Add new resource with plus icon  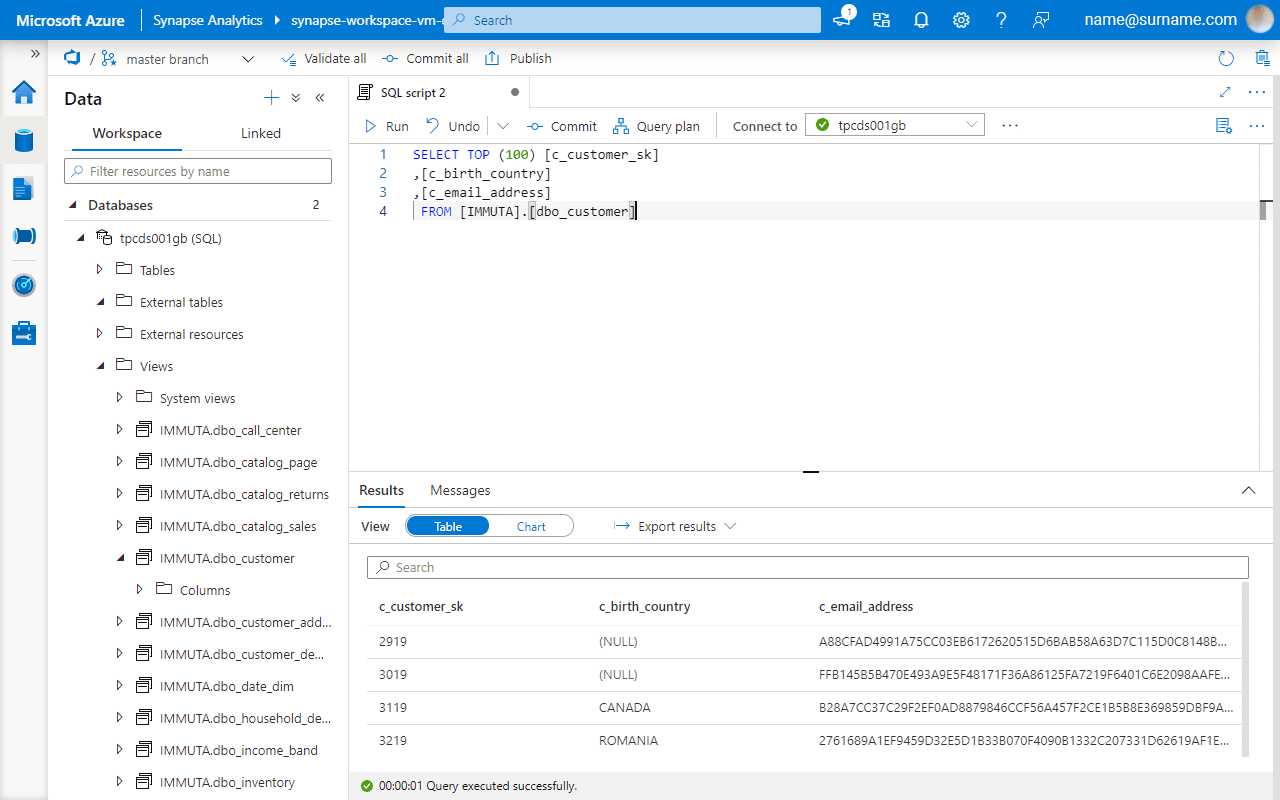[x=271, y=98]
